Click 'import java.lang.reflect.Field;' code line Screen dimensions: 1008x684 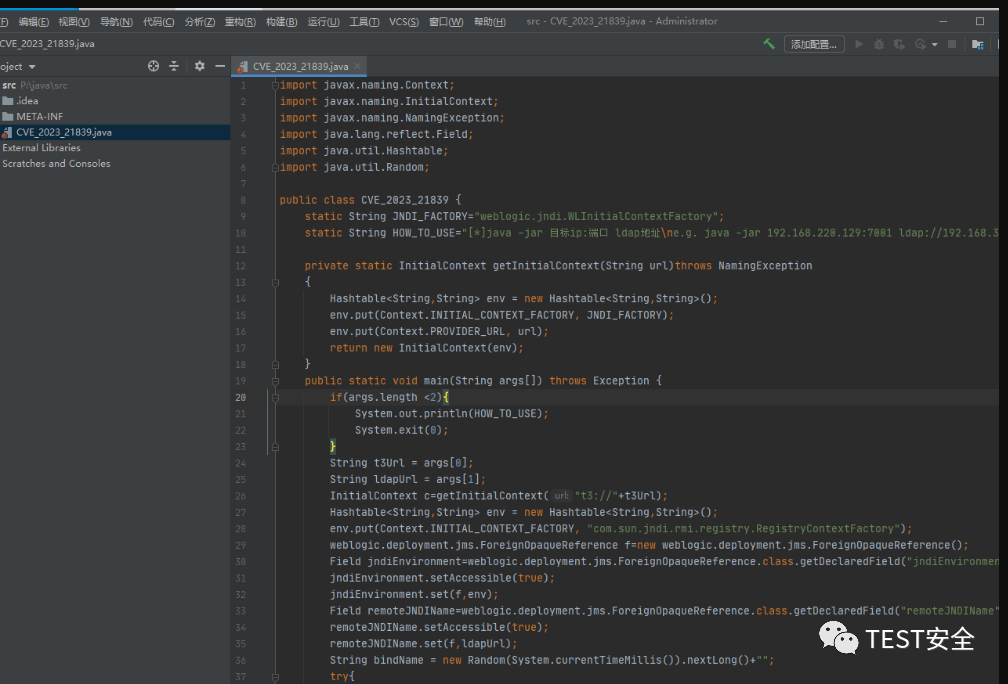376,134
